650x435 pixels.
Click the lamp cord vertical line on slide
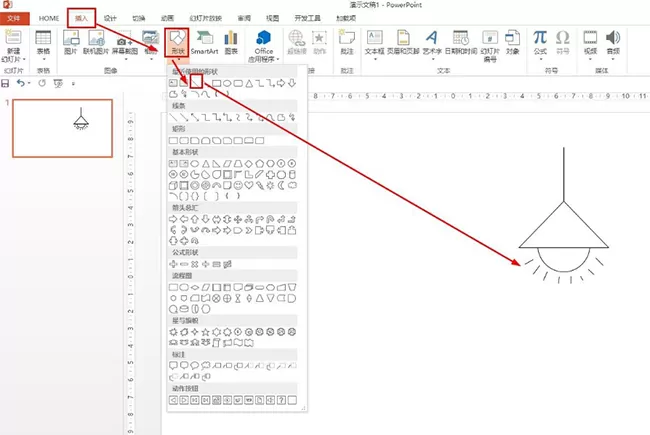[564, 174]
